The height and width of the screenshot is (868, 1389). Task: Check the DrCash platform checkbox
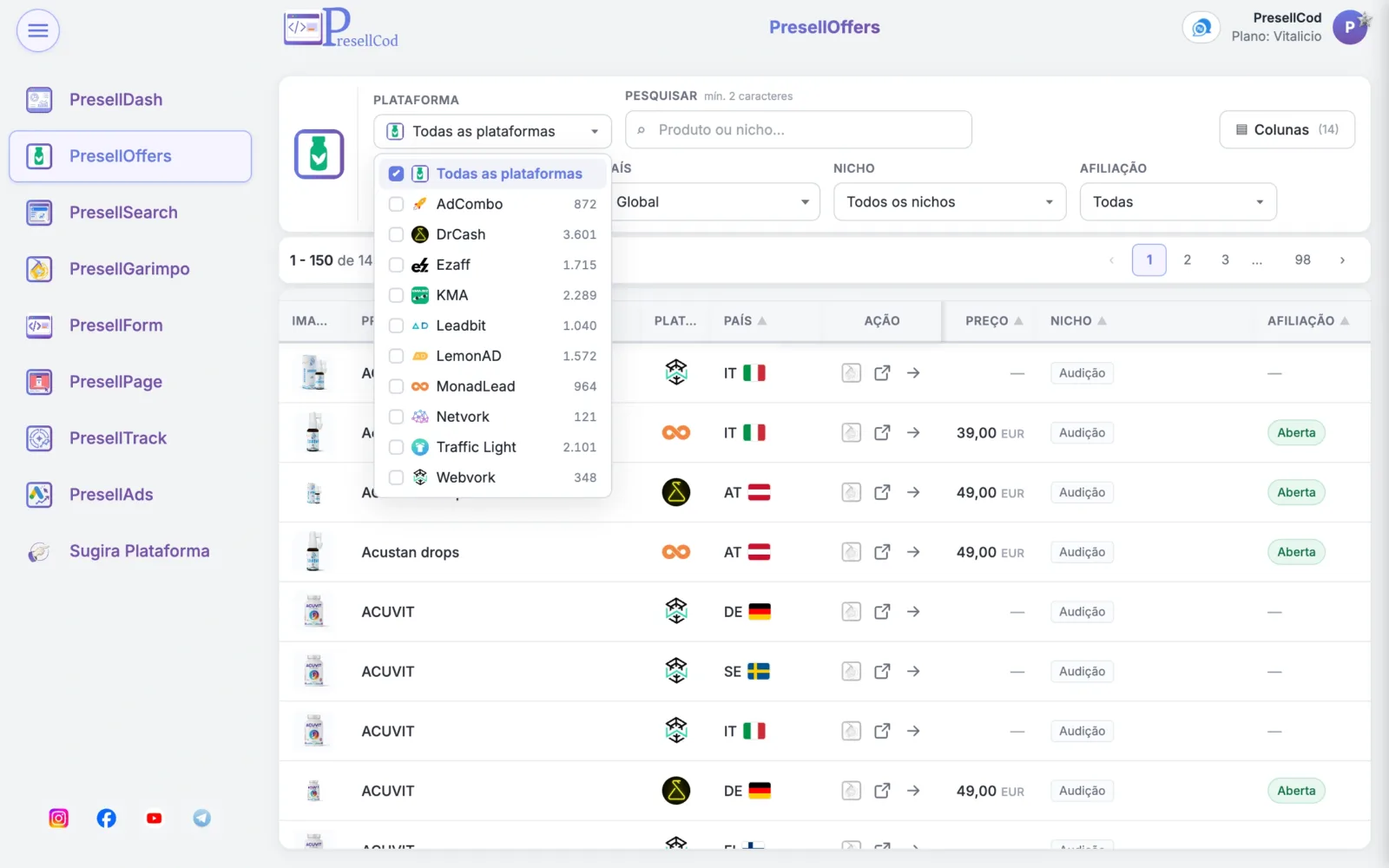pyautogui.click(x=396, y=234)
